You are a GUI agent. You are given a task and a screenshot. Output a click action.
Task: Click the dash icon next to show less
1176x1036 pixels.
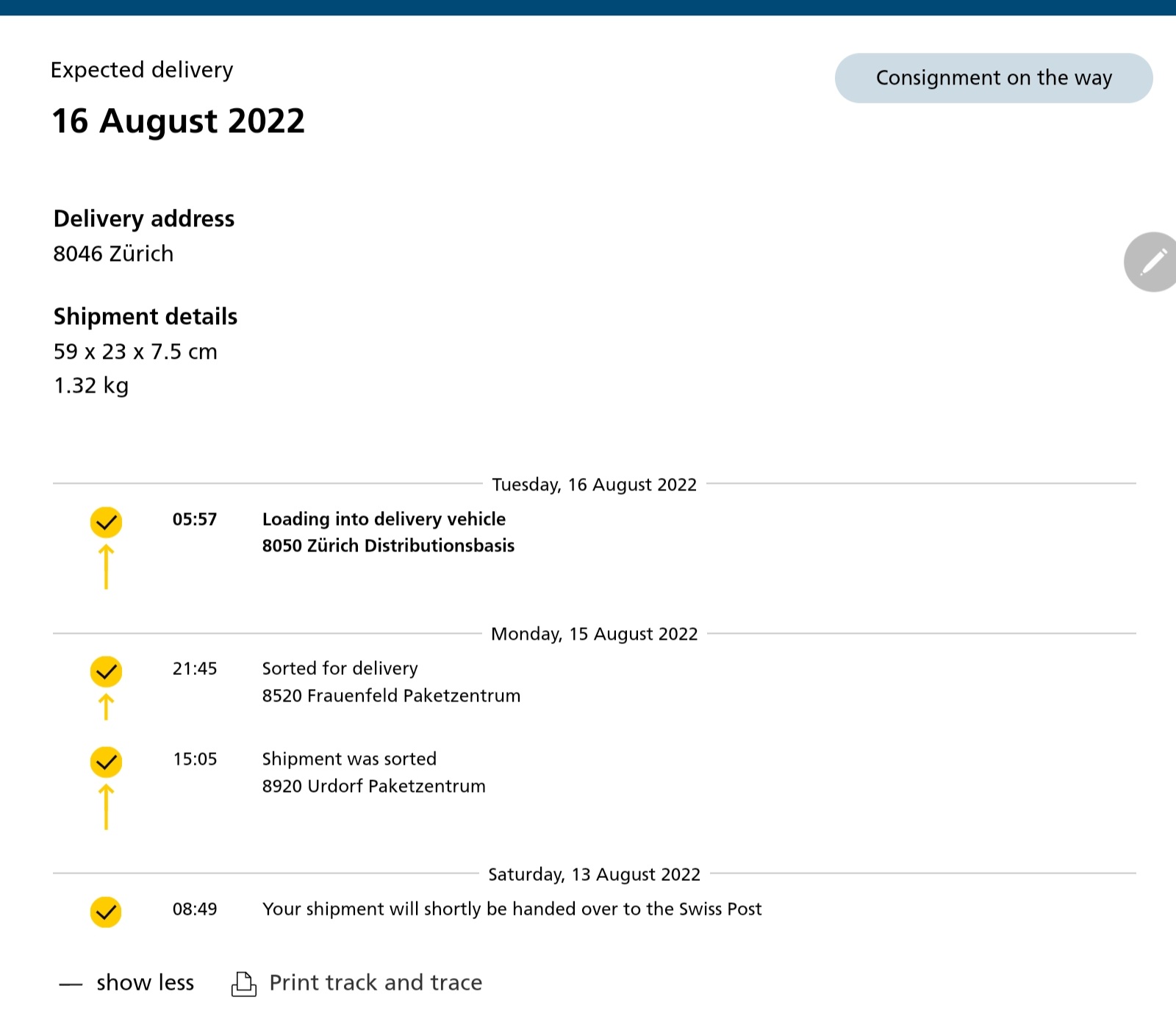(71, 985)
